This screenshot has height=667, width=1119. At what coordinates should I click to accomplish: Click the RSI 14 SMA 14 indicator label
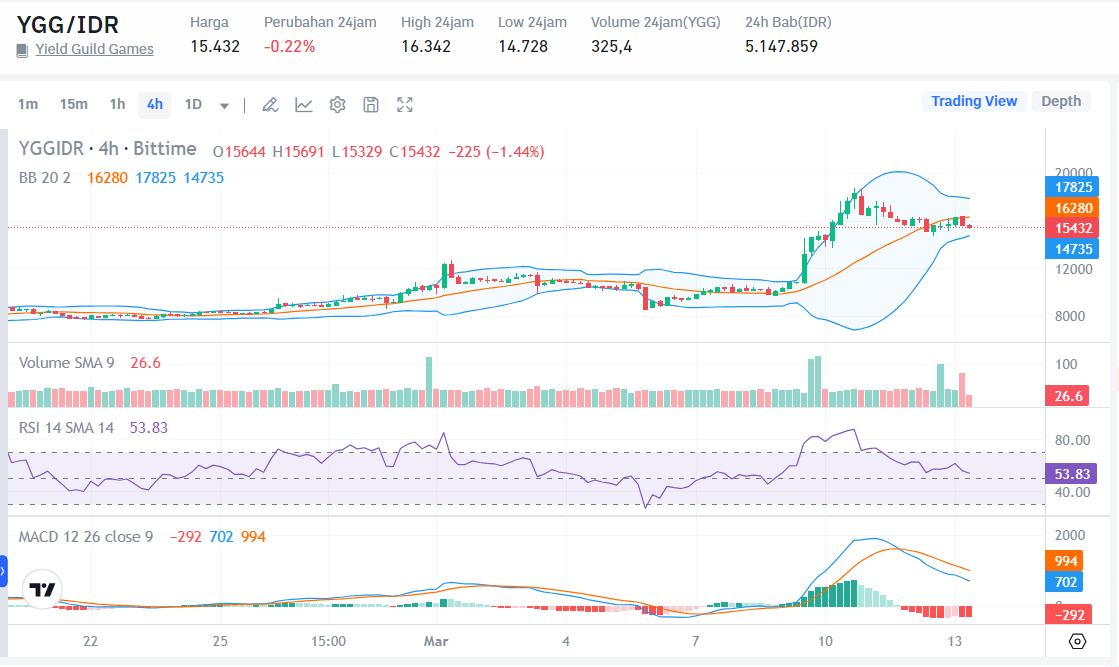(66, 427)
